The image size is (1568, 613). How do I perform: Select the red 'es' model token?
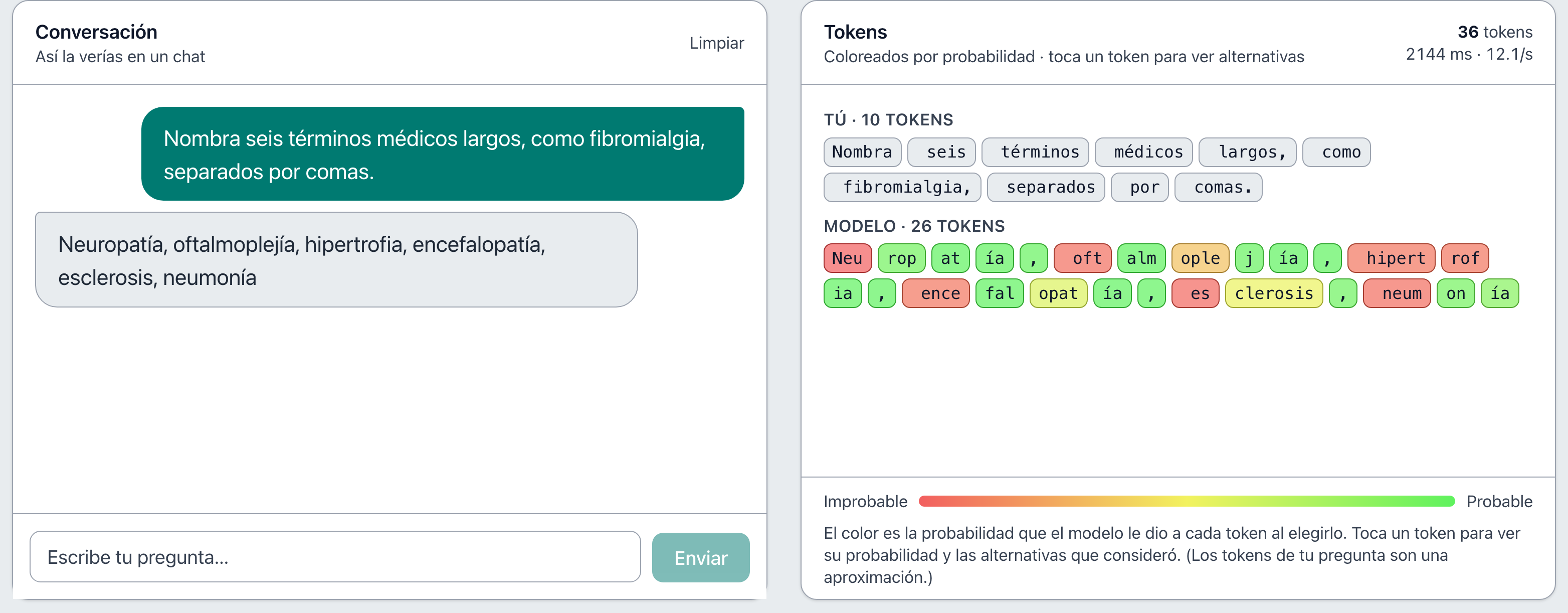[x=1196, y=293]
